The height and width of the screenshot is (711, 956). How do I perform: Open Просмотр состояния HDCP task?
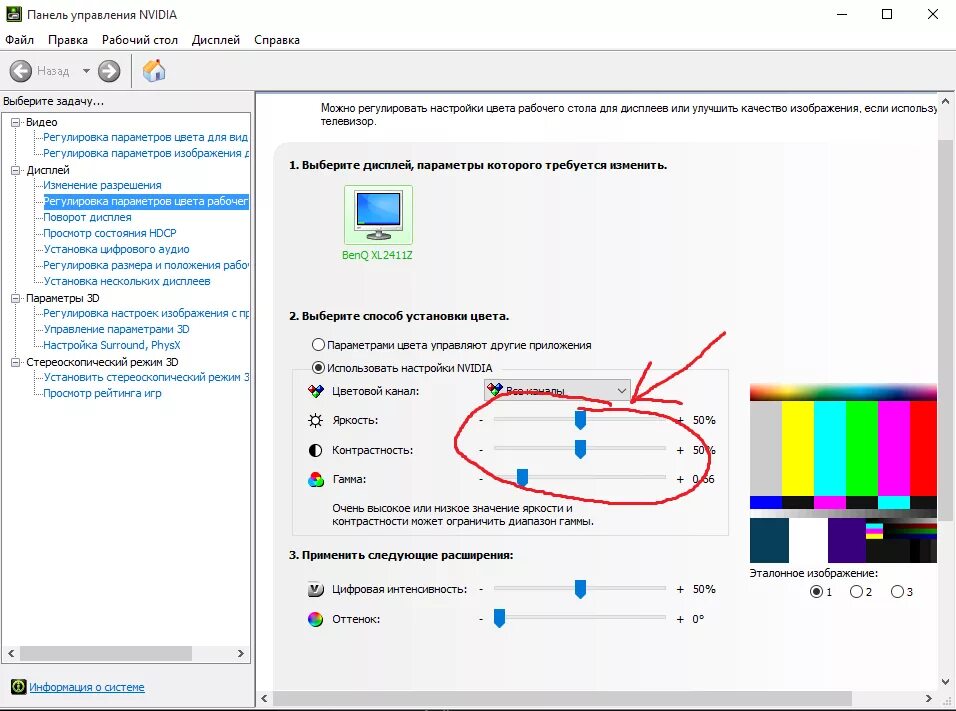110,233
